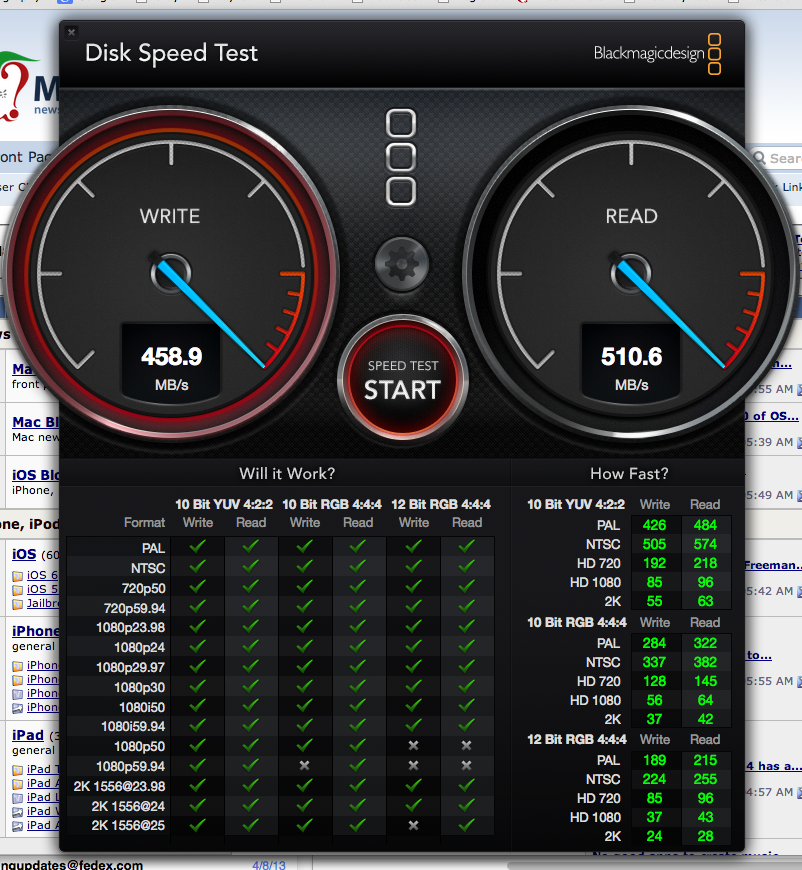Viewport: 802px width, 870px height.
Task: Click X mark for 1080p50 12 Bit RGB Write
Action: [x=413, y=746]
